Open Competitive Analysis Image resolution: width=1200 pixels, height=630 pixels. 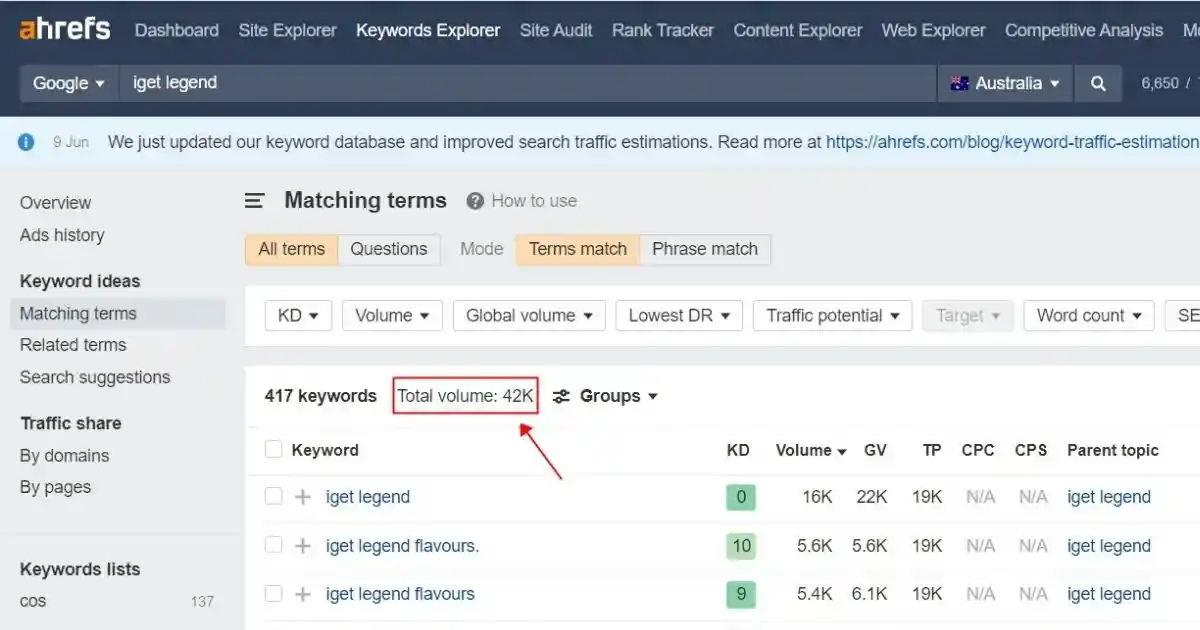1084,30
